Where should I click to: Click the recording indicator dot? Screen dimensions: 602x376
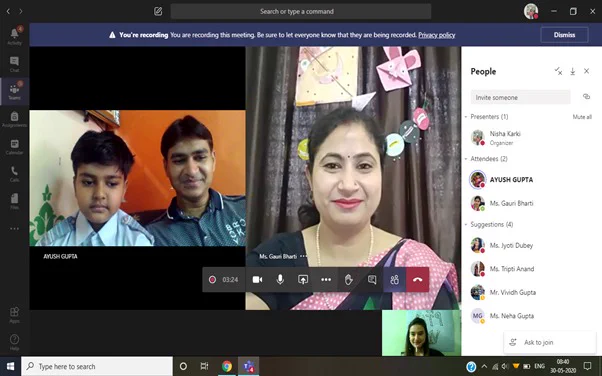point(212,280)
